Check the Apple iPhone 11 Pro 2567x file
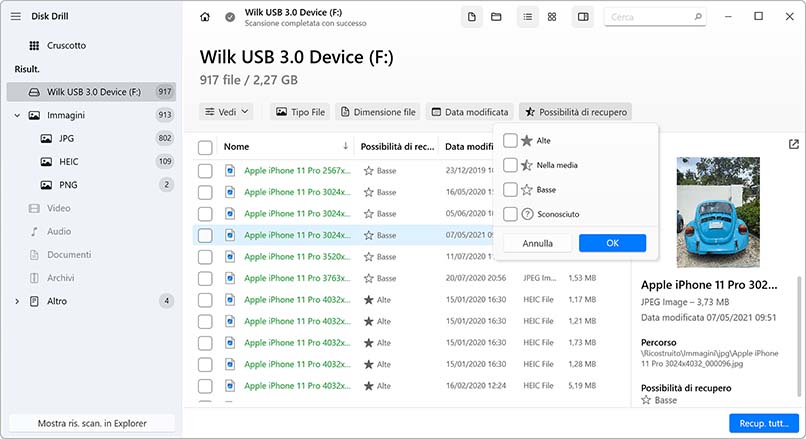 205,171
